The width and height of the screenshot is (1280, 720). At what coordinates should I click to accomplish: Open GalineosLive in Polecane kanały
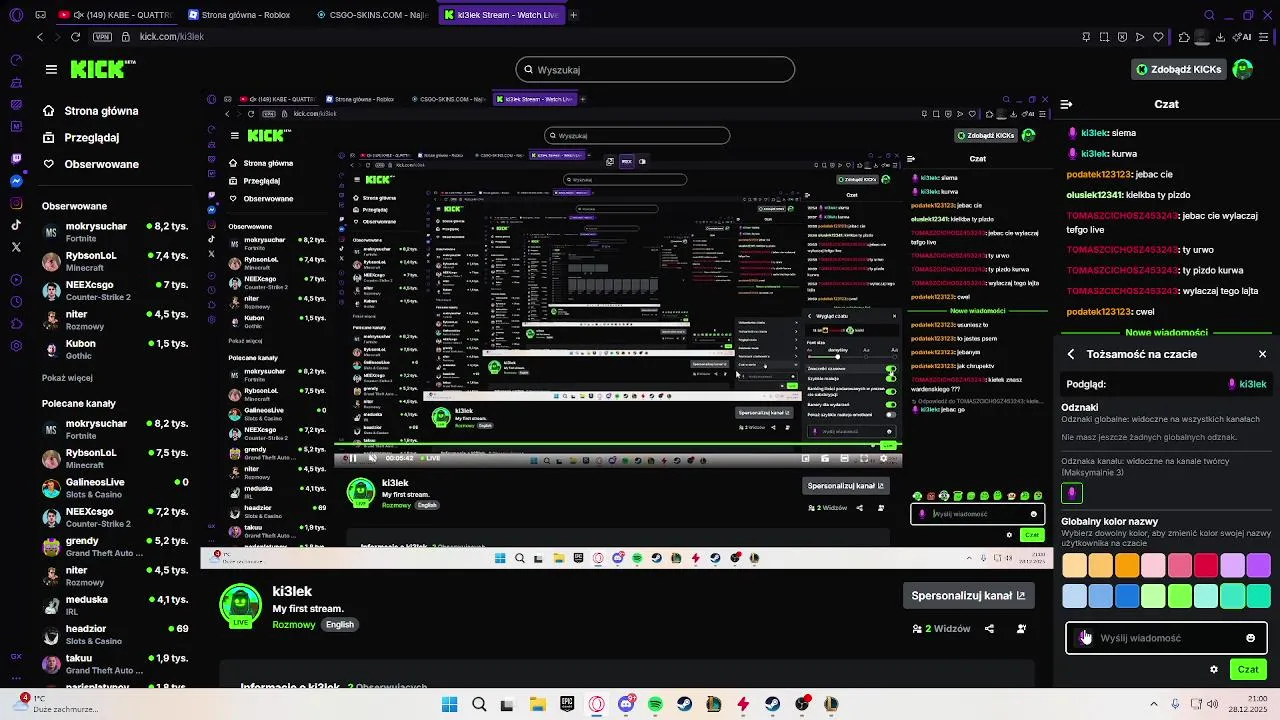115,487
